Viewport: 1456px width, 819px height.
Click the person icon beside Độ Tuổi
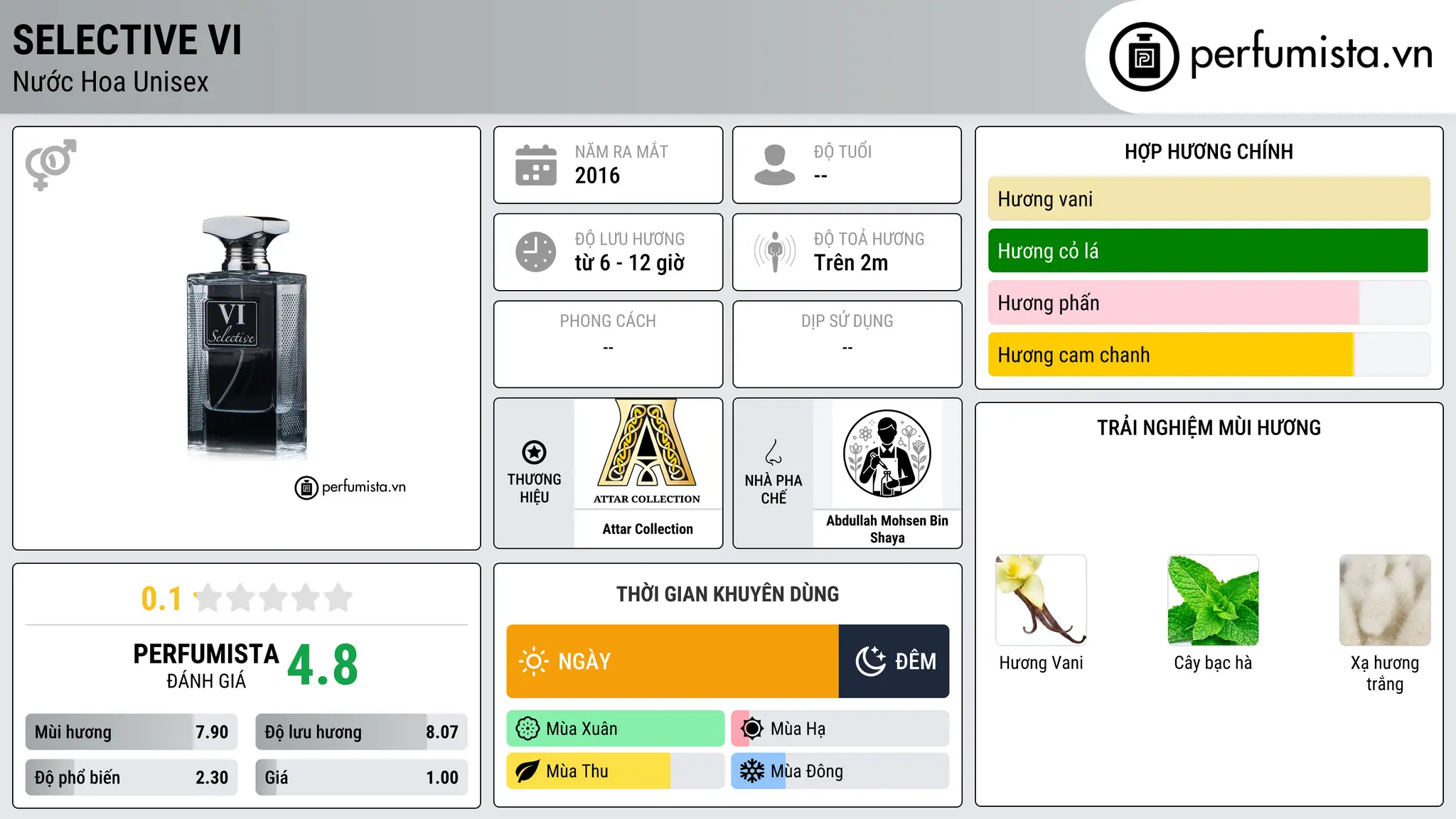(x=775, y=165)
